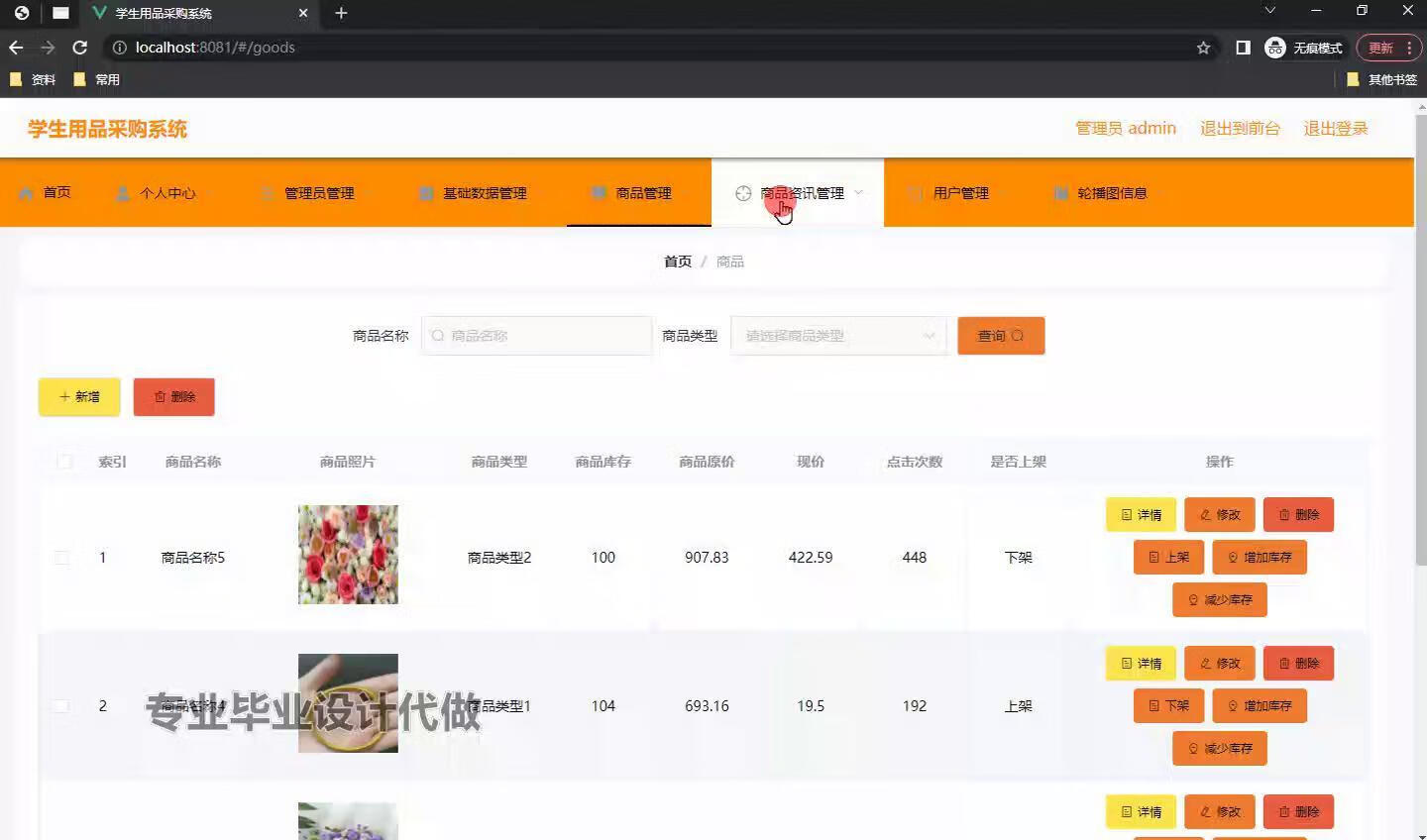Viewport: 1427px width, 840px height.
Task: Click the 删除 batch delete button
Action: (x=174, y=397)
